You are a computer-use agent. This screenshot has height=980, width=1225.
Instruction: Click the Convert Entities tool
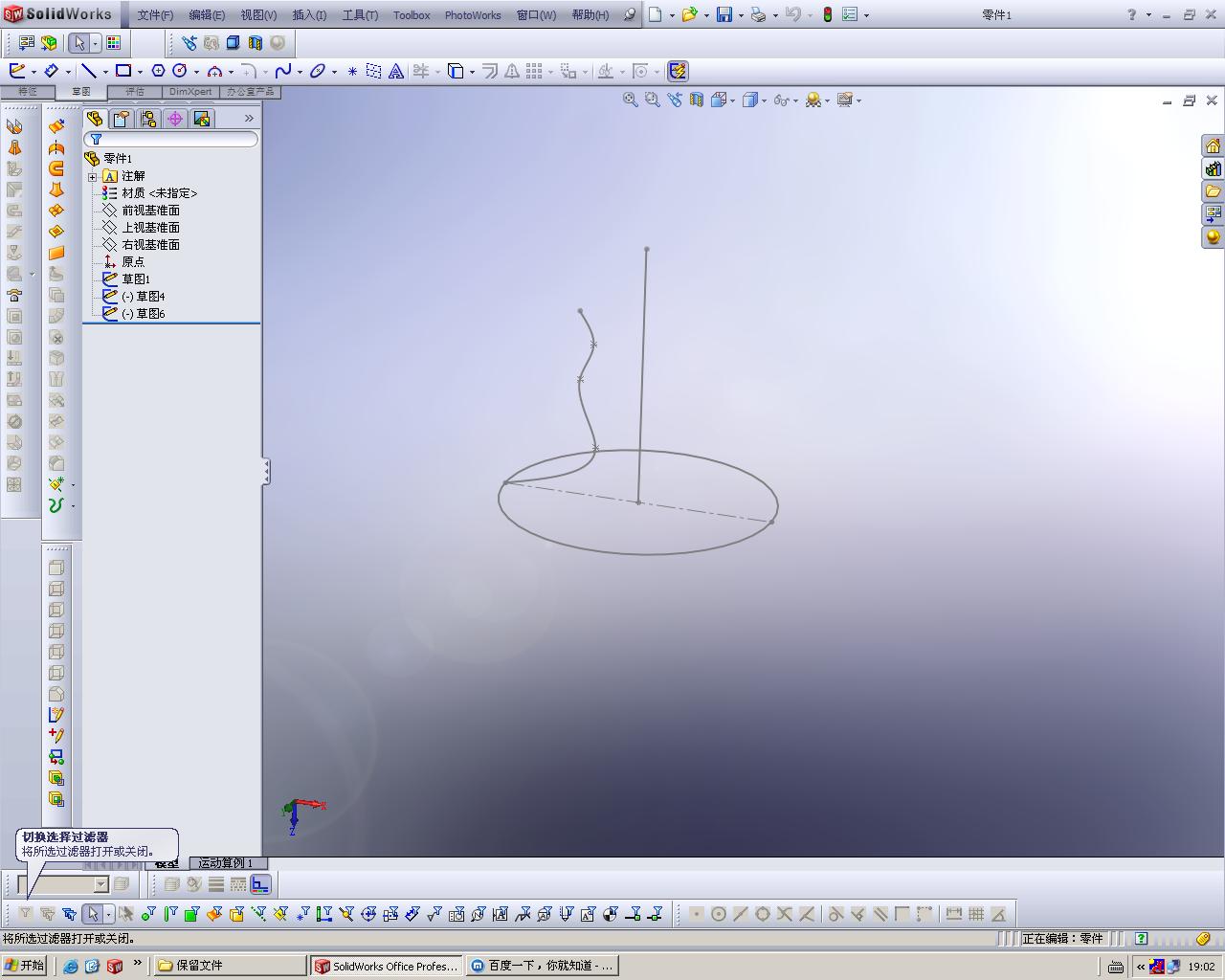[x=456, y=71]
